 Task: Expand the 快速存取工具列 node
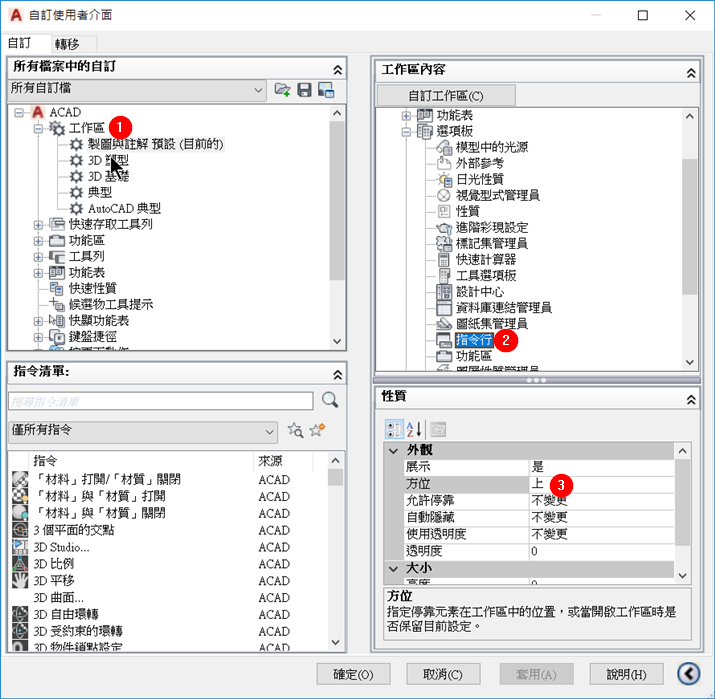pyautogui.click(x=38, y=225)
